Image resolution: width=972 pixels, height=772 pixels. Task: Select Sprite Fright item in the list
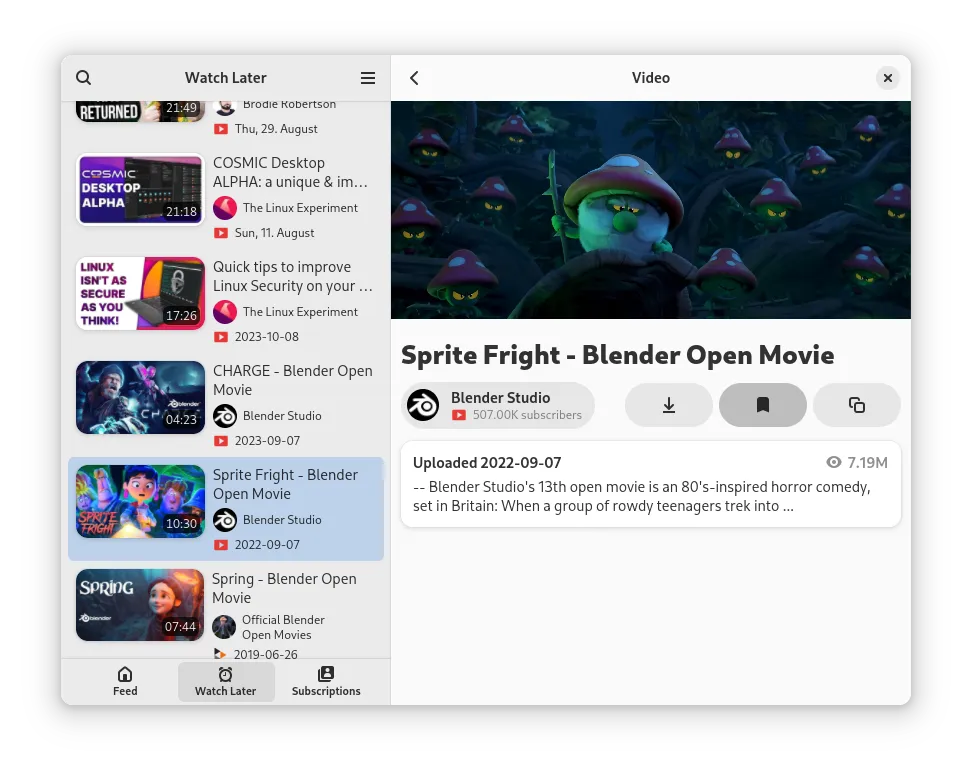click(x=292, y=484)
